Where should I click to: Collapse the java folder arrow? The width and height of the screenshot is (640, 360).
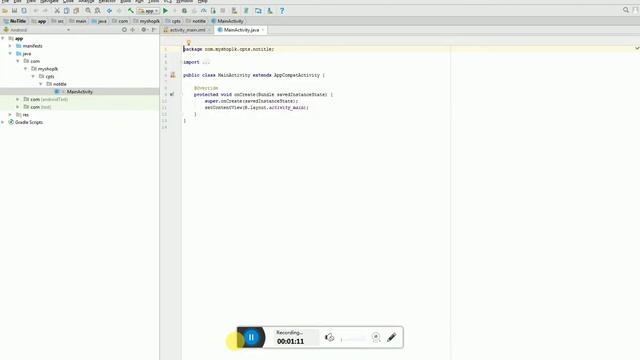click(x=10, y=53)
